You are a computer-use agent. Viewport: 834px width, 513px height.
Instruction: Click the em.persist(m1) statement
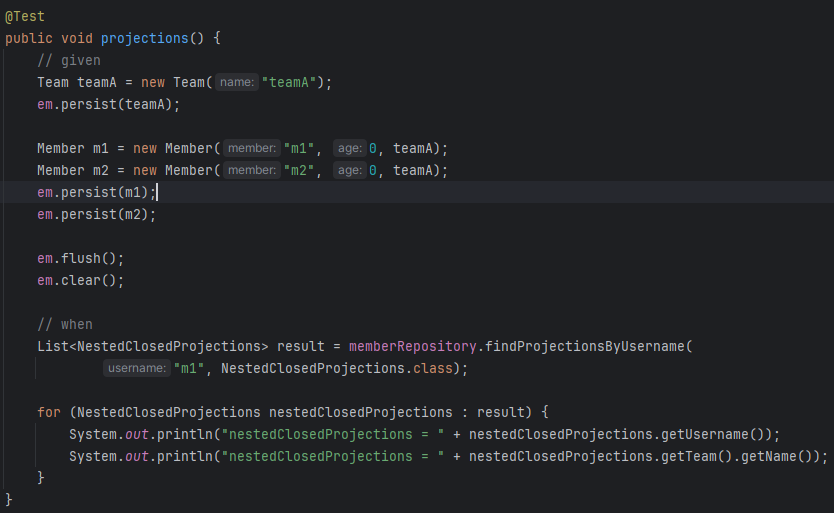96,192
